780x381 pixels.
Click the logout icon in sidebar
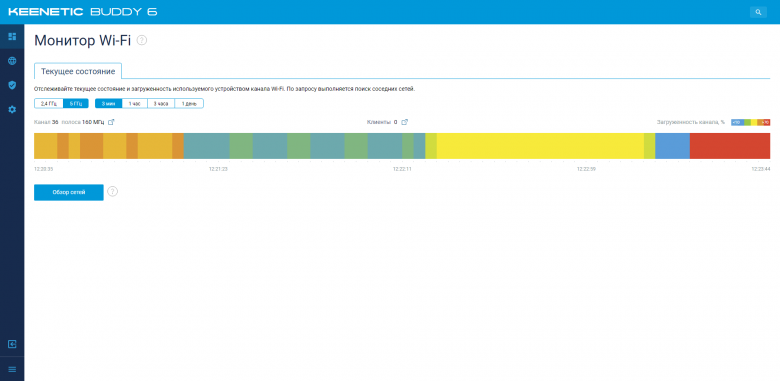pos(12,344)
